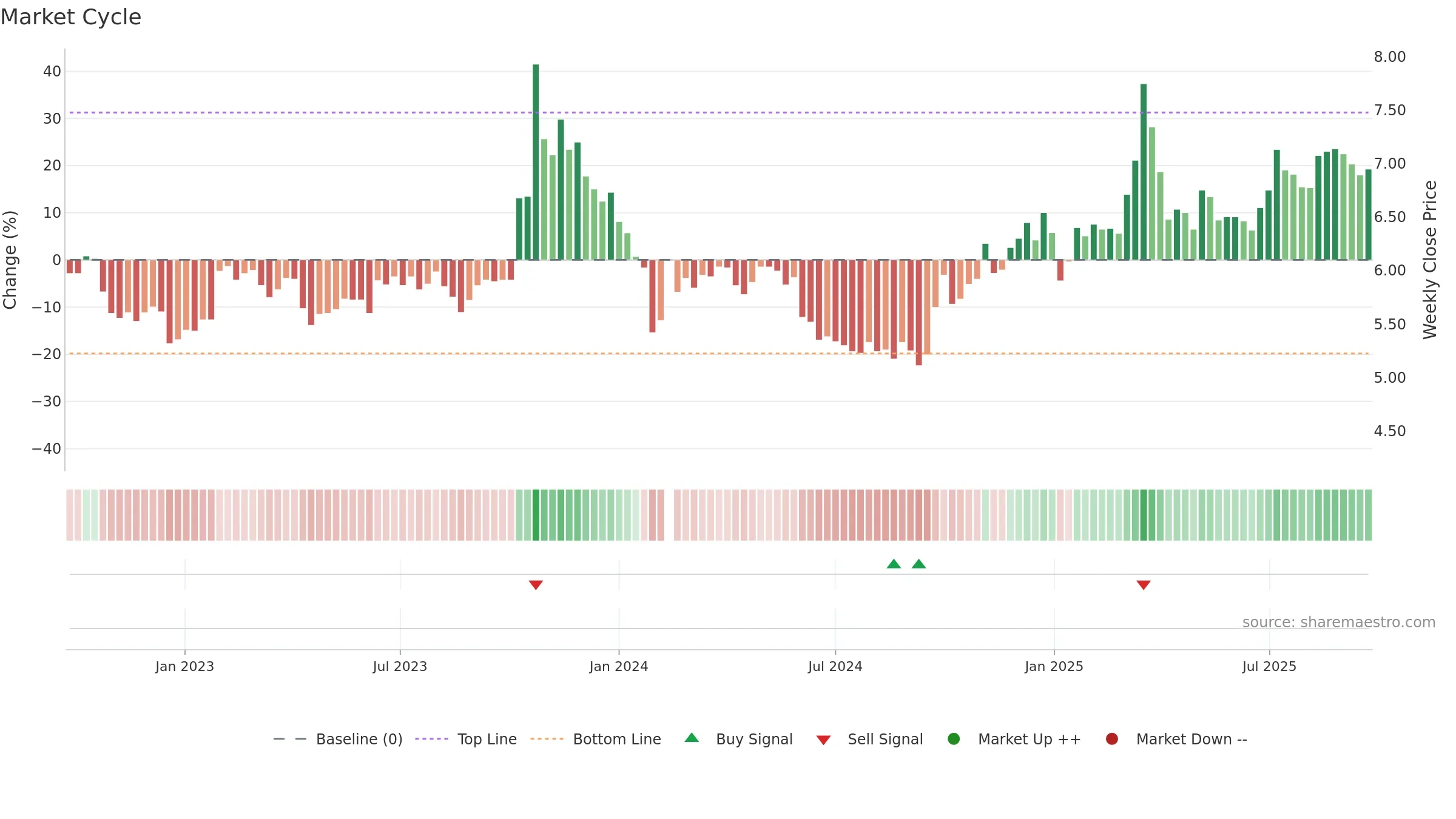The height and width of the screenshot is (819, 1456).
Task: Toggle the Buy Signal legend label
Action: pyautogui.click(x=754, y=739)
